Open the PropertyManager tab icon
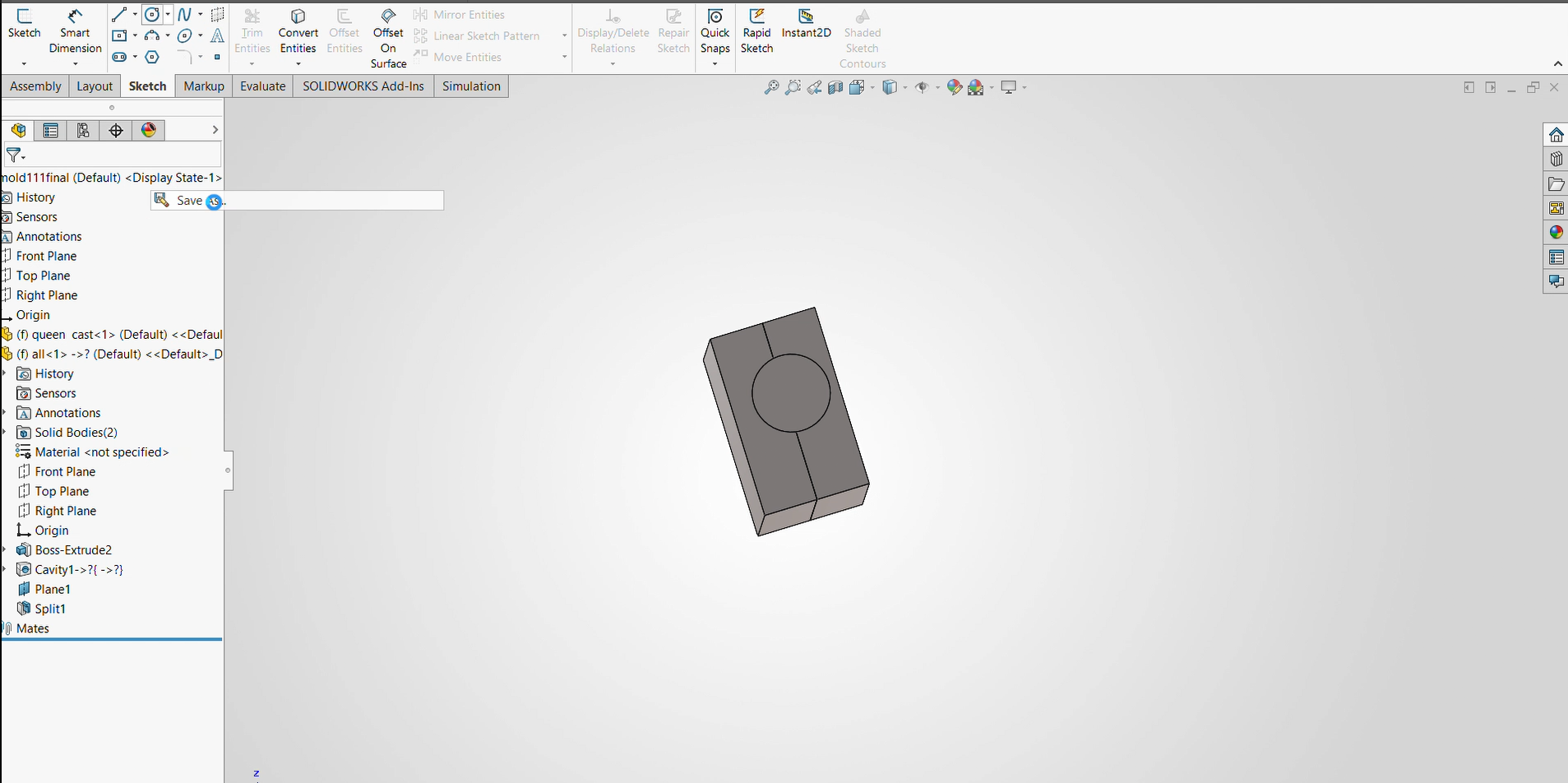The image size is (1568, 783). 50,130
